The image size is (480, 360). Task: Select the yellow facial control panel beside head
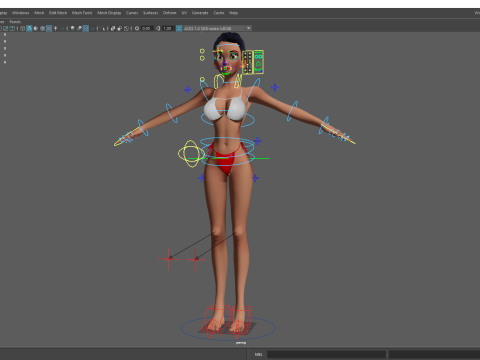[x=253, y=62]
